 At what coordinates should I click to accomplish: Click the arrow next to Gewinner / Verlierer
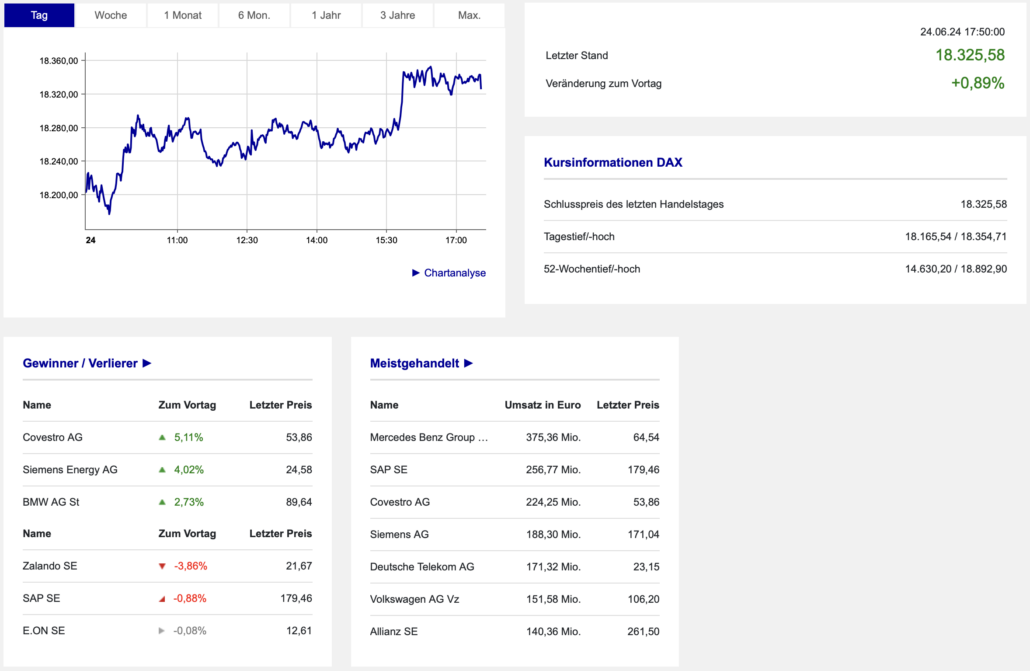[x=147, y=363]
